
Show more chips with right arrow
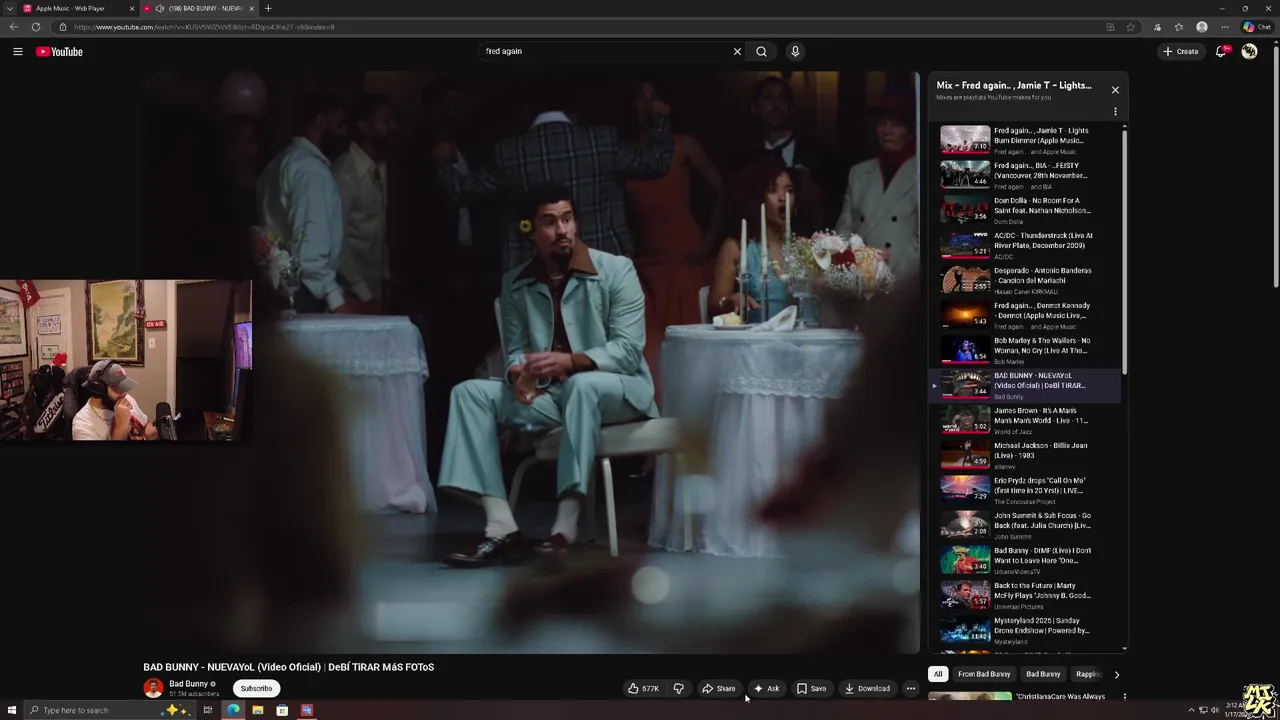click(1116, 674)
